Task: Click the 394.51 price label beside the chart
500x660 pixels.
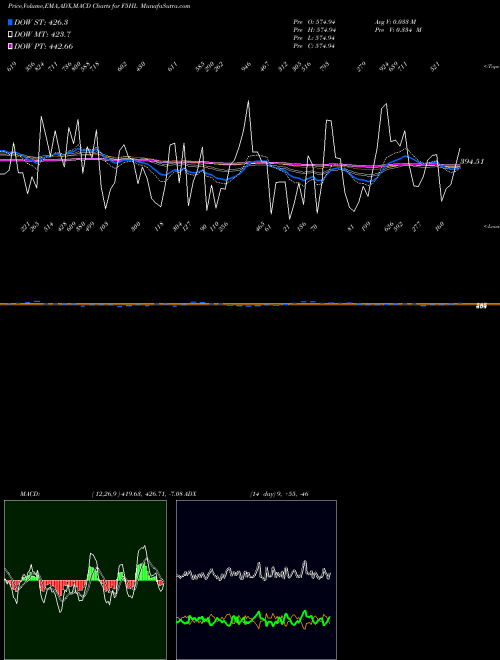Action: pos(472,161)
